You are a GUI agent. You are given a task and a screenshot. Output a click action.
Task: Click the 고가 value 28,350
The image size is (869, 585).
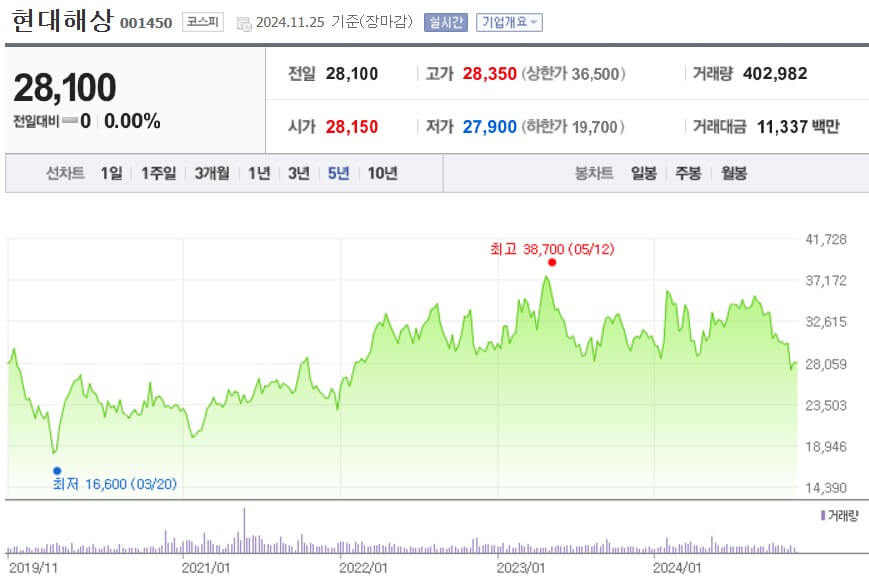pos(489,74)
